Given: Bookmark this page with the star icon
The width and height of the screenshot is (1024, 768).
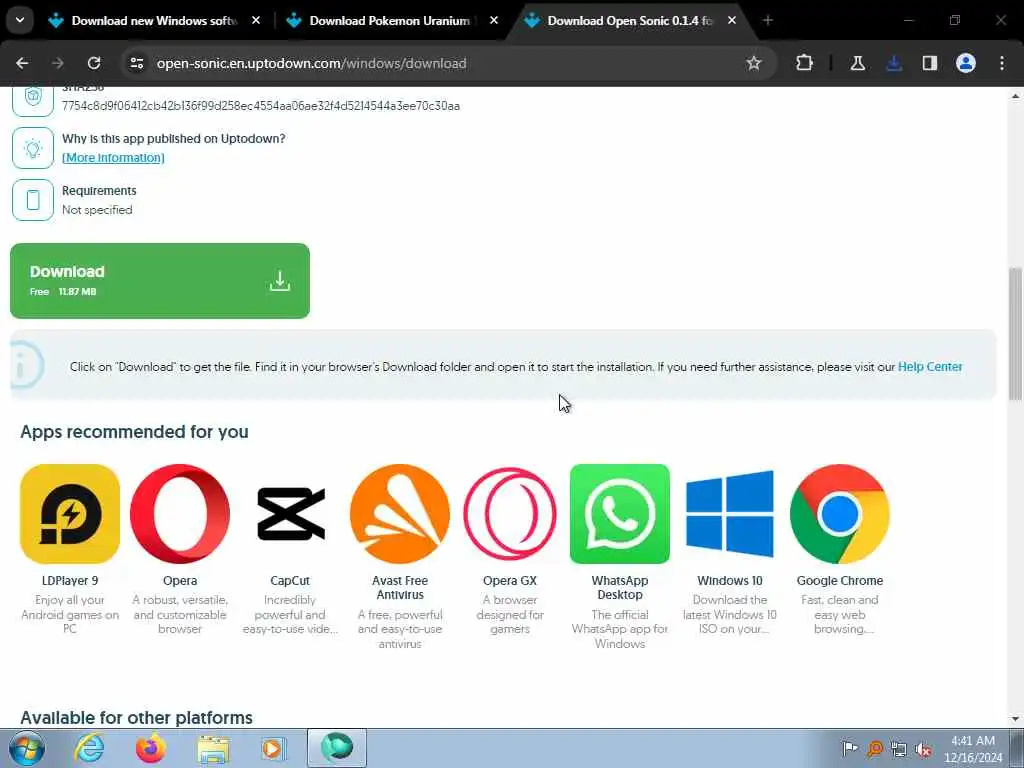Looking at the screenshot, I should (754, 63).
